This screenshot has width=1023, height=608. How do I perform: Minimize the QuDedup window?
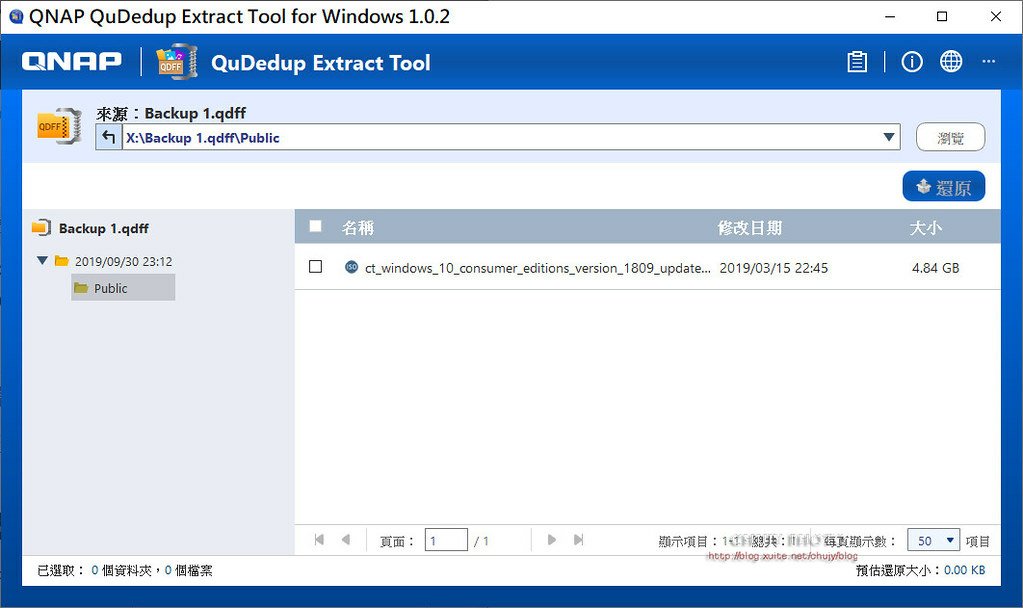coord(890,16)
